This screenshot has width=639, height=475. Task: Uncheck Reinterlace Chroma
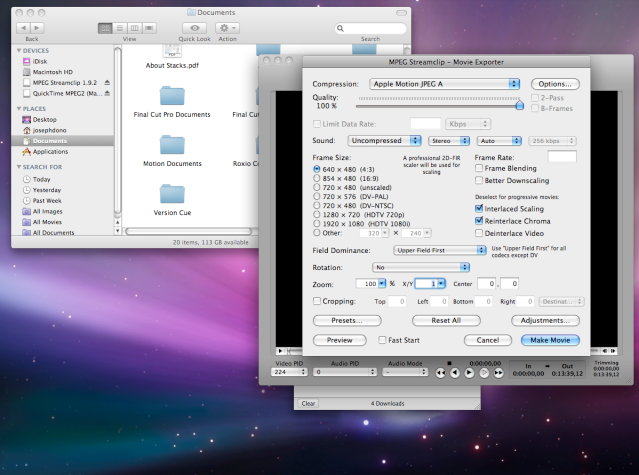[x=479, y=221]
